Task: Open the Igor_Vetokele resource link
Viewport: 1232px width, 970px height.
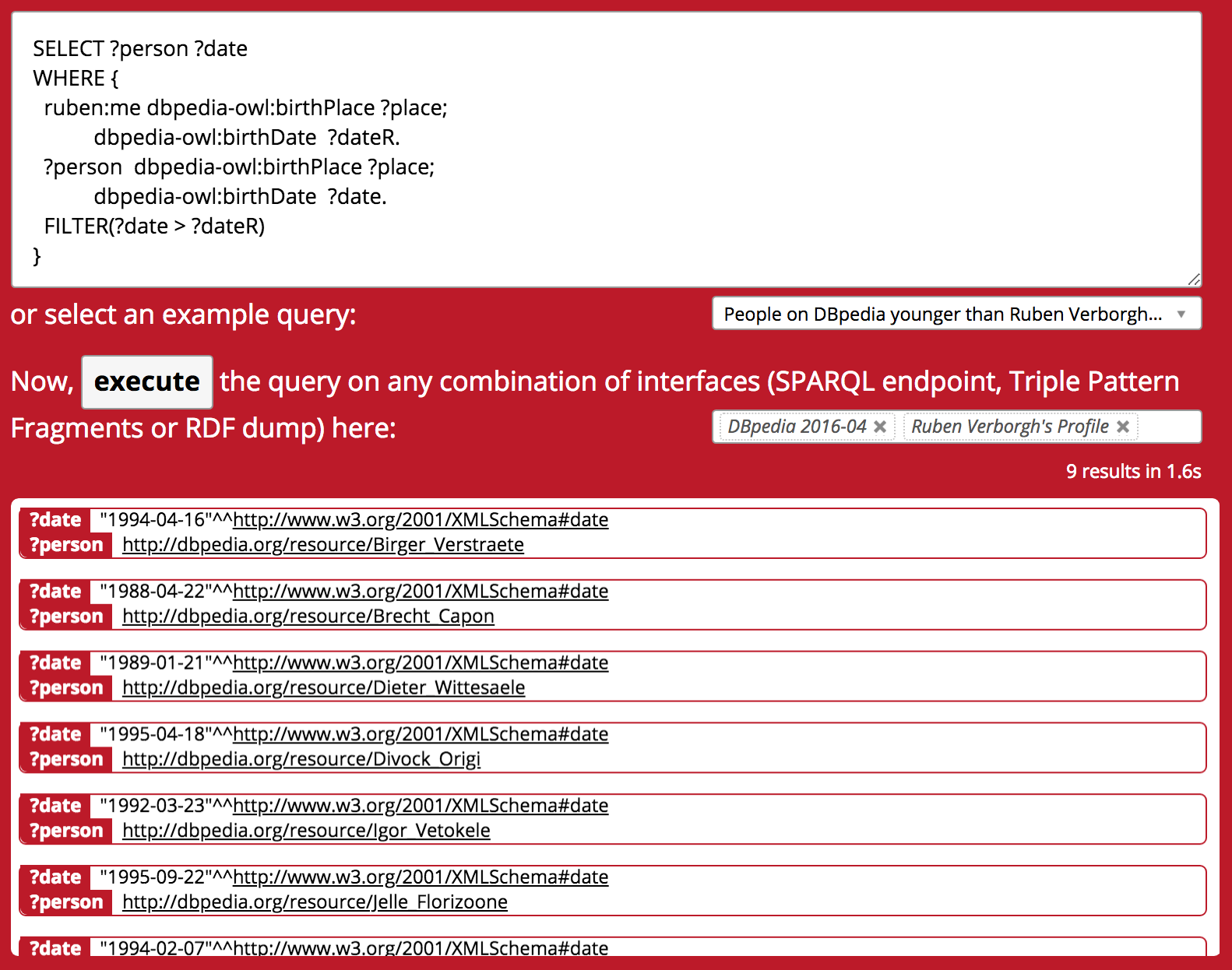Action: (306, 831)
